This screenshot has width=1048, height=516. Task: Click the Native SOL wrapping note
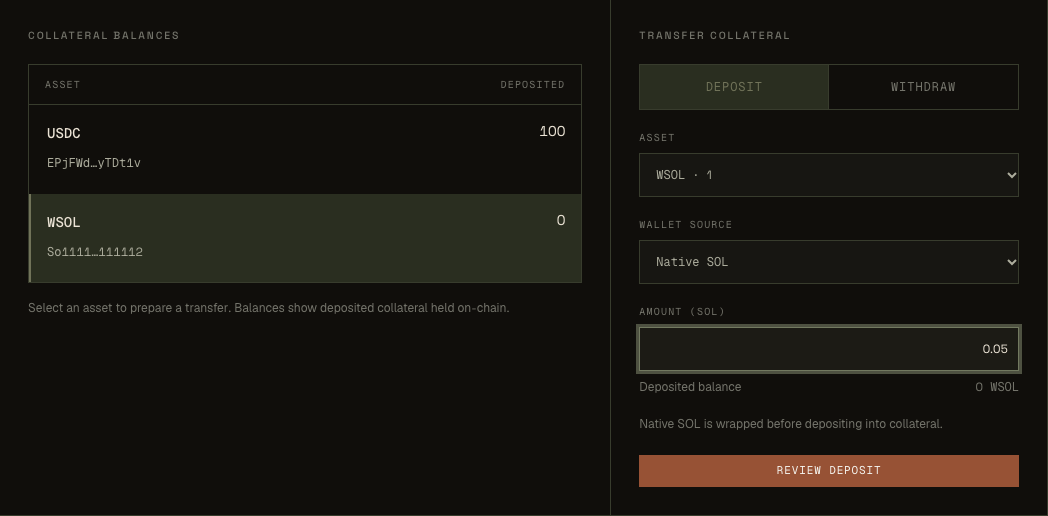pyautogui.click(x=791, y=424)
